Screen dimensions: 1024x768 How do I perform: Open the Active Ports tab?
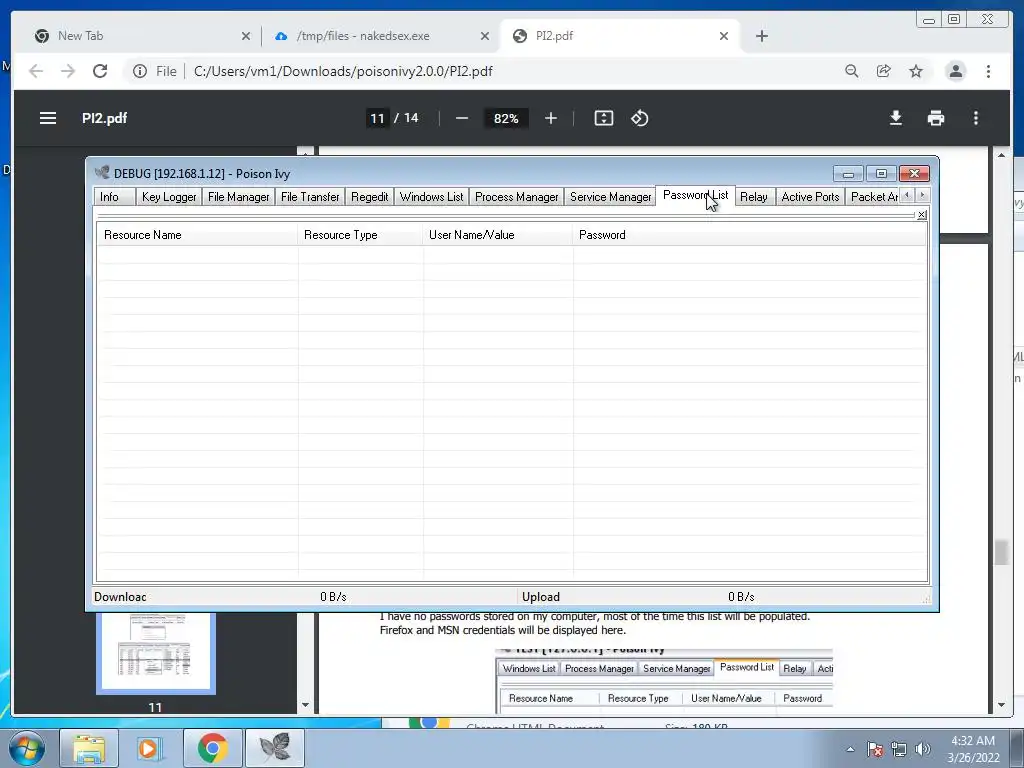click(810, 197)
